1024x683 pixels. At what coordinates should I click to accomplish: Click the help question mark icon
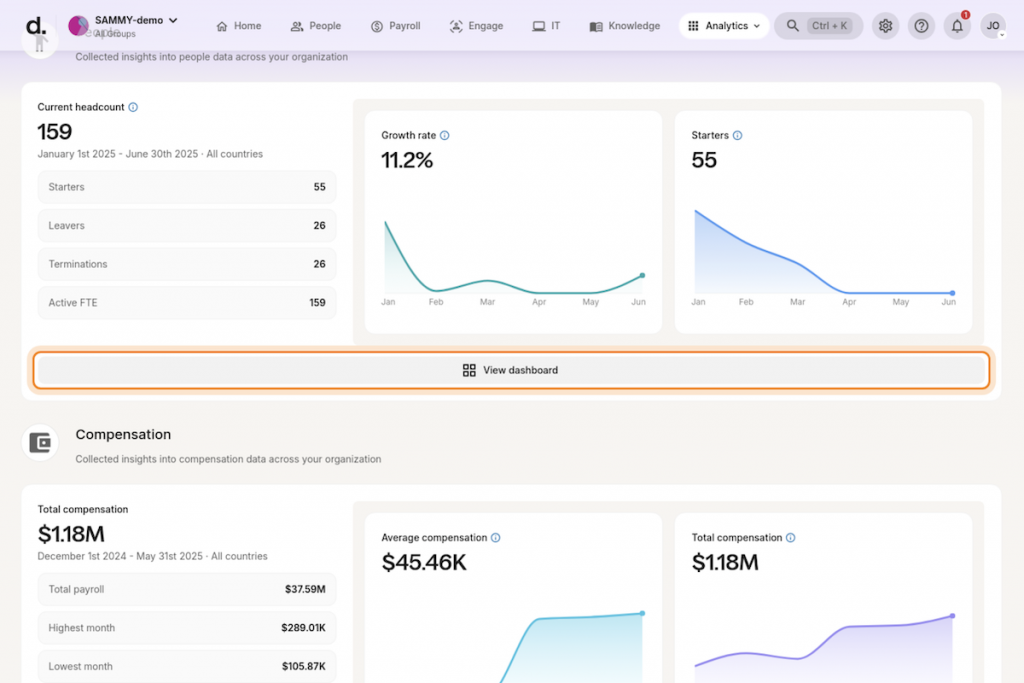(921, 26)
